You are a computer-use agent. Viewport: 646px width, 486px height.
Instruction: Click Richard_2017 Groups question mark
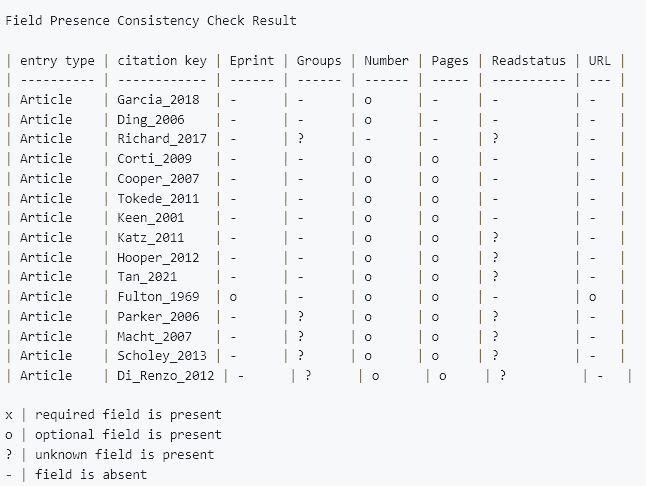point(301,138)
